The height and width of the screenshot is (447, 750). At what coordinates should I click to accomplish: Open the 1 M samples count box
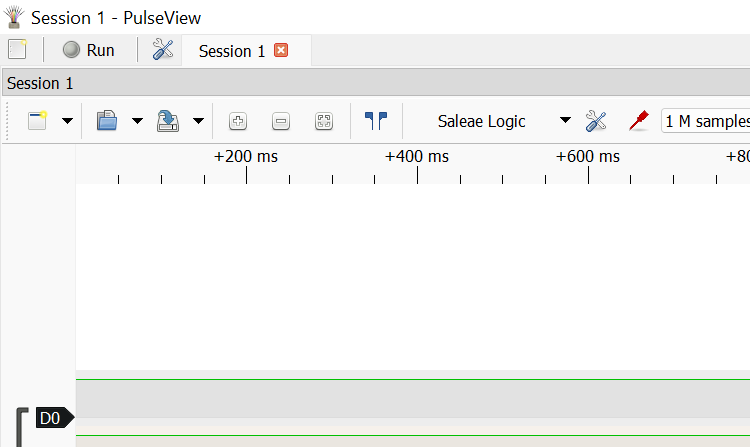(x=706, y=121)
